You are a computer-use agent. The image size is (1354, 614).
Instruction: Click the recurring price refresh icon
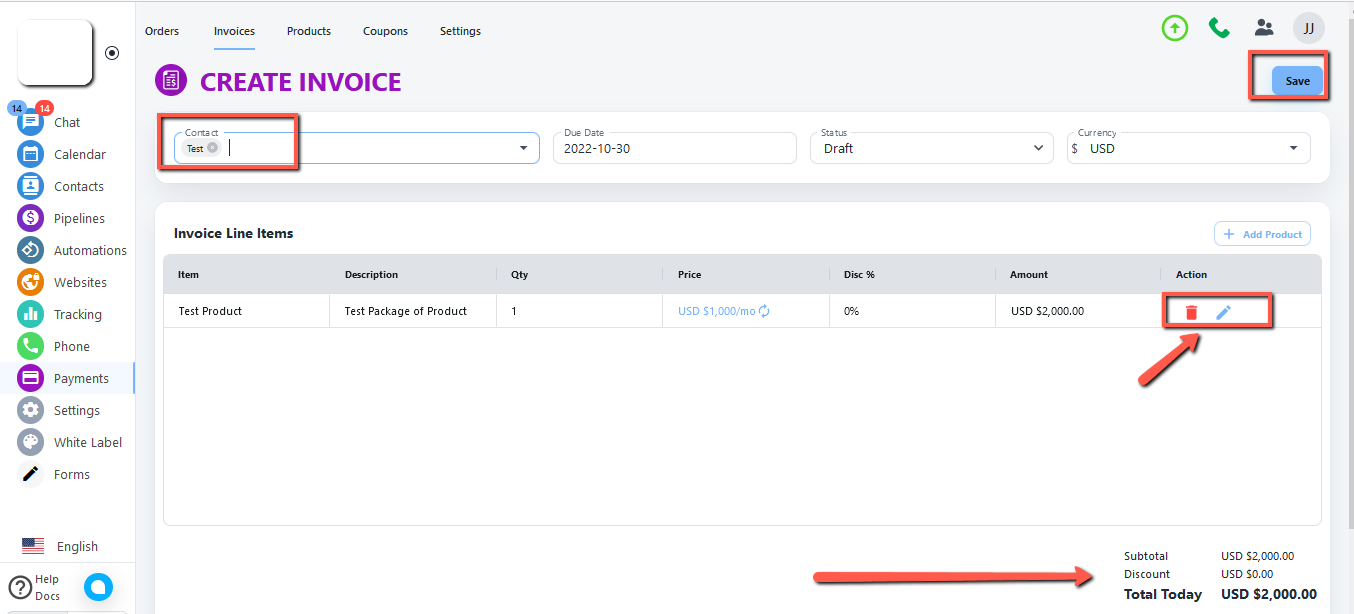[765, 311]
